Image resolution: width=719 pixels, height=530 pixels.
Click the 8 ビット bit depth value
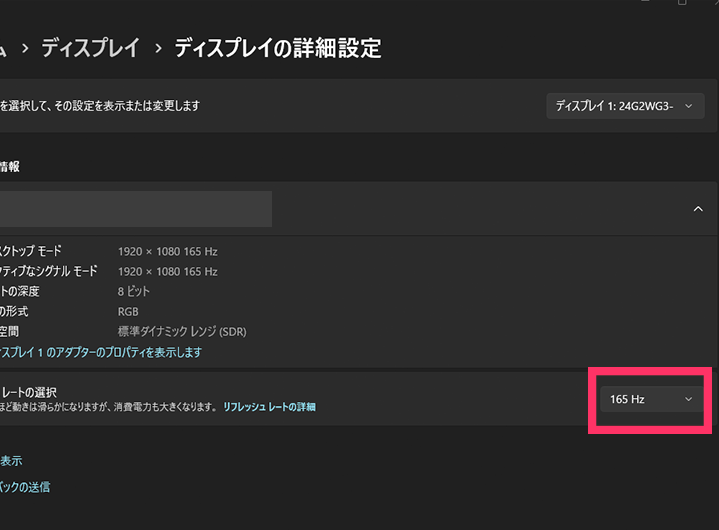pyautogui.click(x=134, y=292)
